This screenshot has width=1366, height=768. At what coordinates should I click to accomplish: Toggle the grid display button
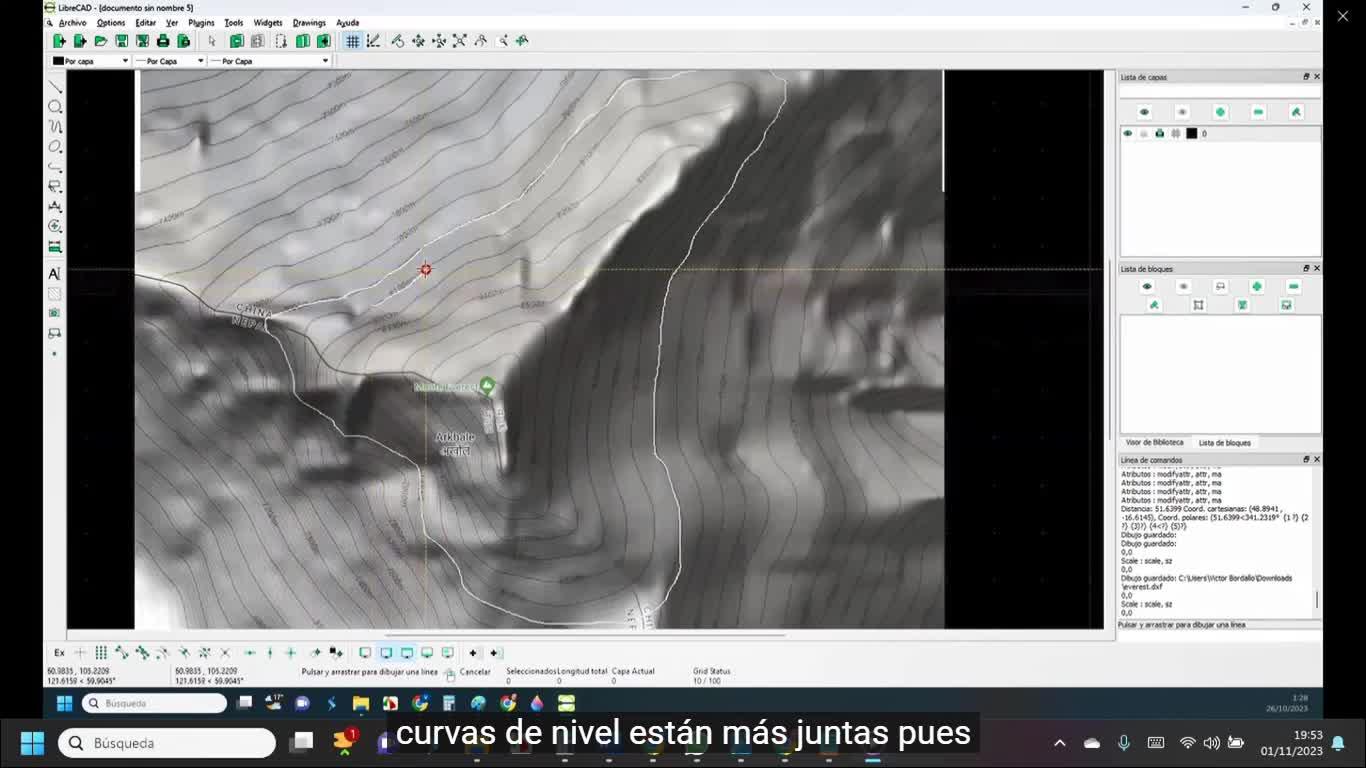click(x=352, y=41)
